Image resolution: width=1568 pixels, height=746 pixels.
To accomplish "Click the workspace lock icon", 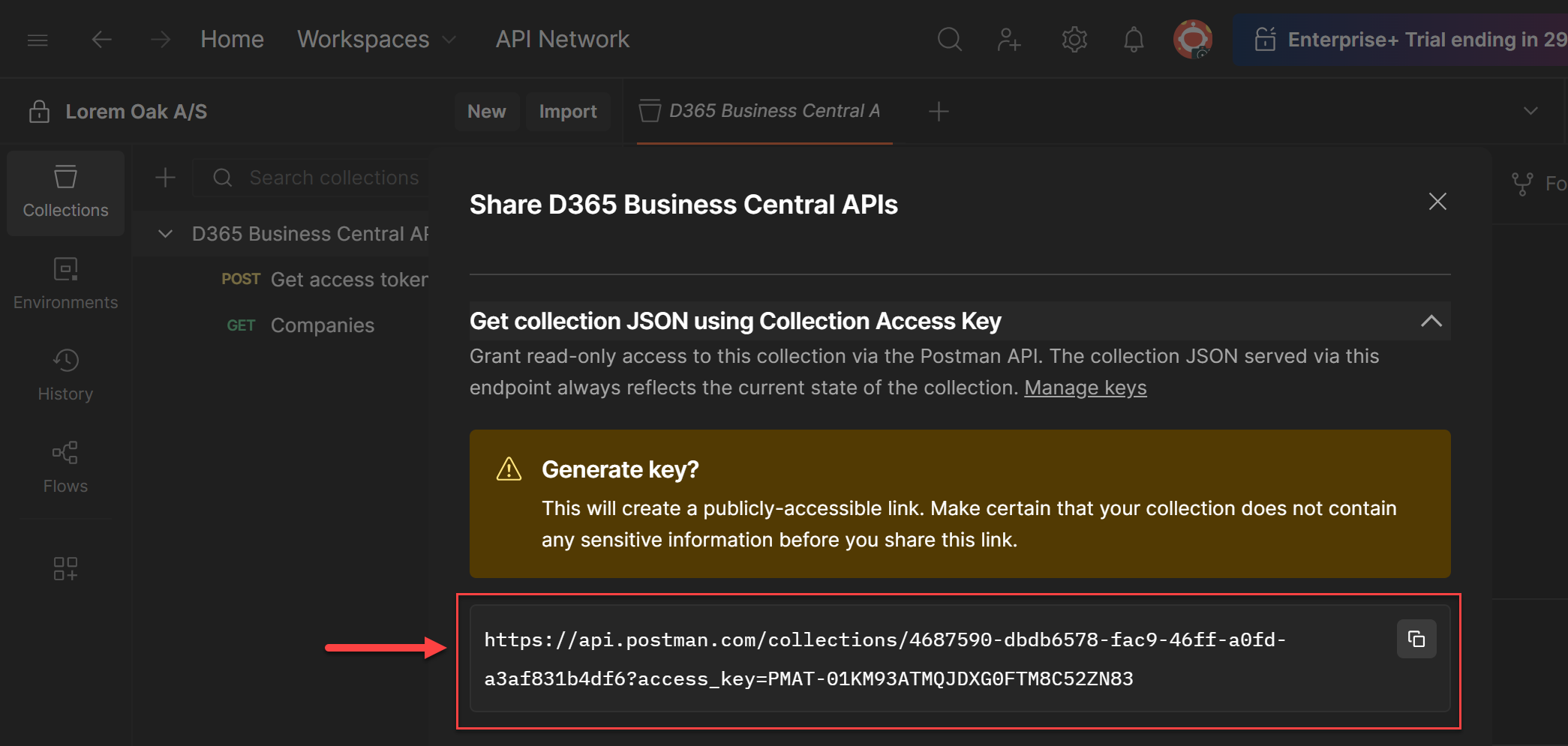I will pos(39,112).
